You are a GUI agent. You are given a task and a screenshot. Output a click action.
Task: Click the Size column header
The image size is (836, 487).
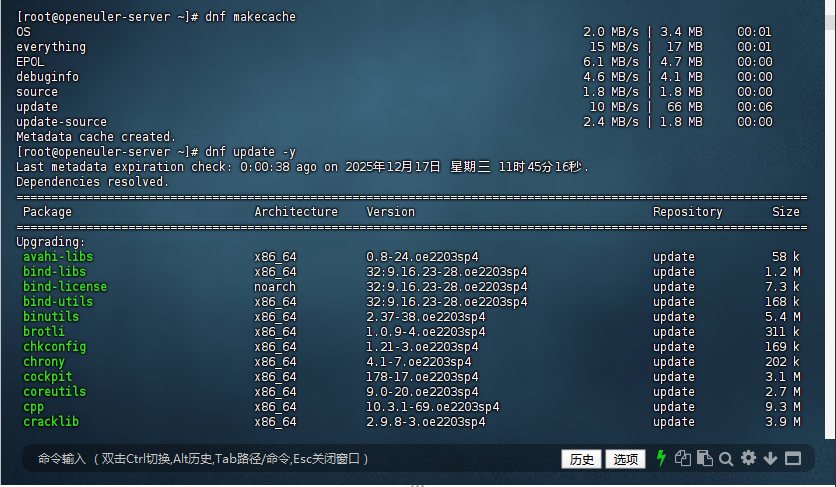coord(786,212)
